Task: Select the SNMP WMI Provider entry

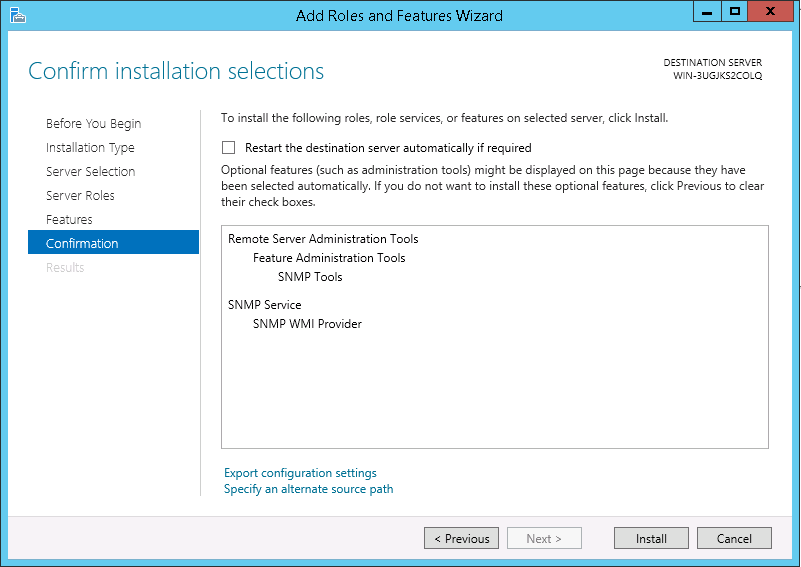Action: [307, 324]
